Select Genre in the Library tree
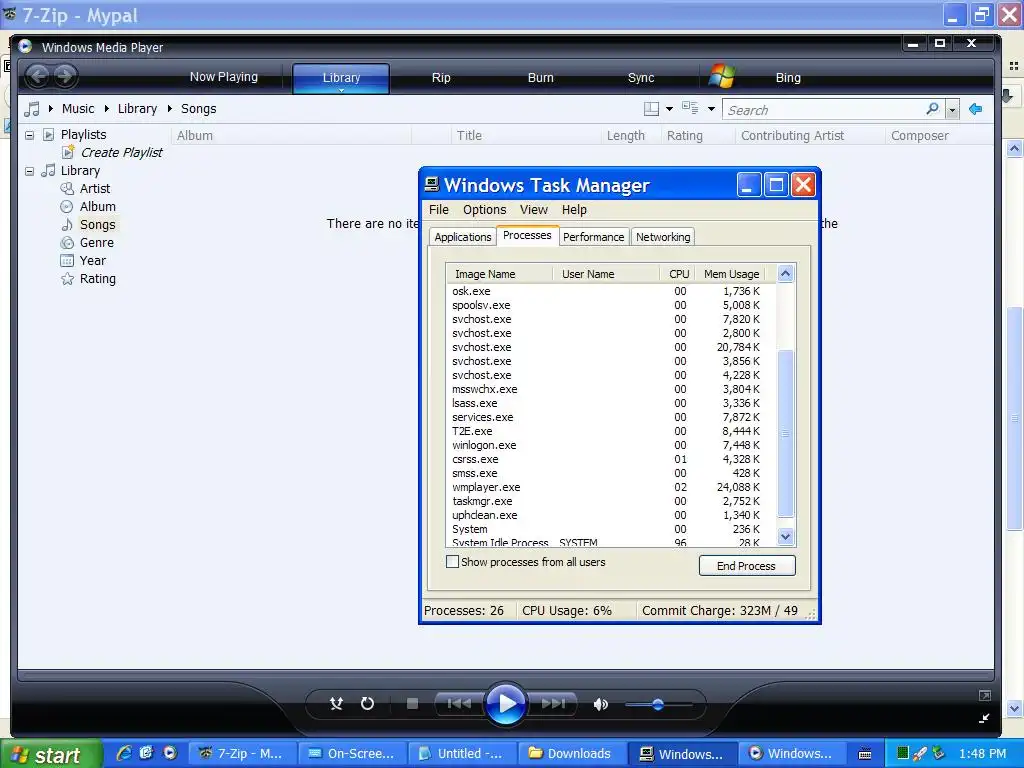Screen dimensions: 1024x768 pos(97,242)
